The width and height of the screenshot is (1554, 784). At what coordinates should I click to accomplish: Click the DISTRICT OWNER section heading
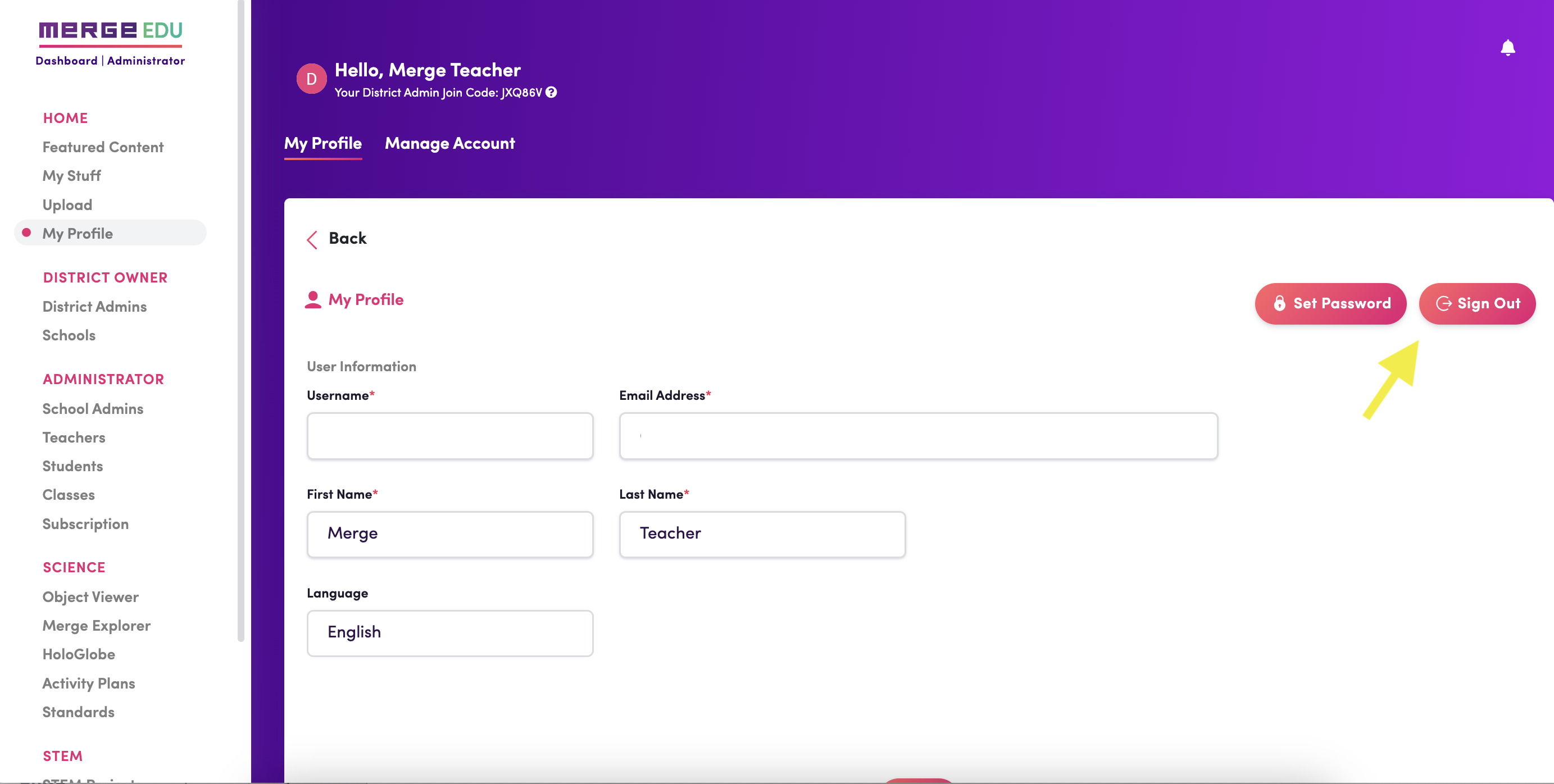click(x=106, y=277)
